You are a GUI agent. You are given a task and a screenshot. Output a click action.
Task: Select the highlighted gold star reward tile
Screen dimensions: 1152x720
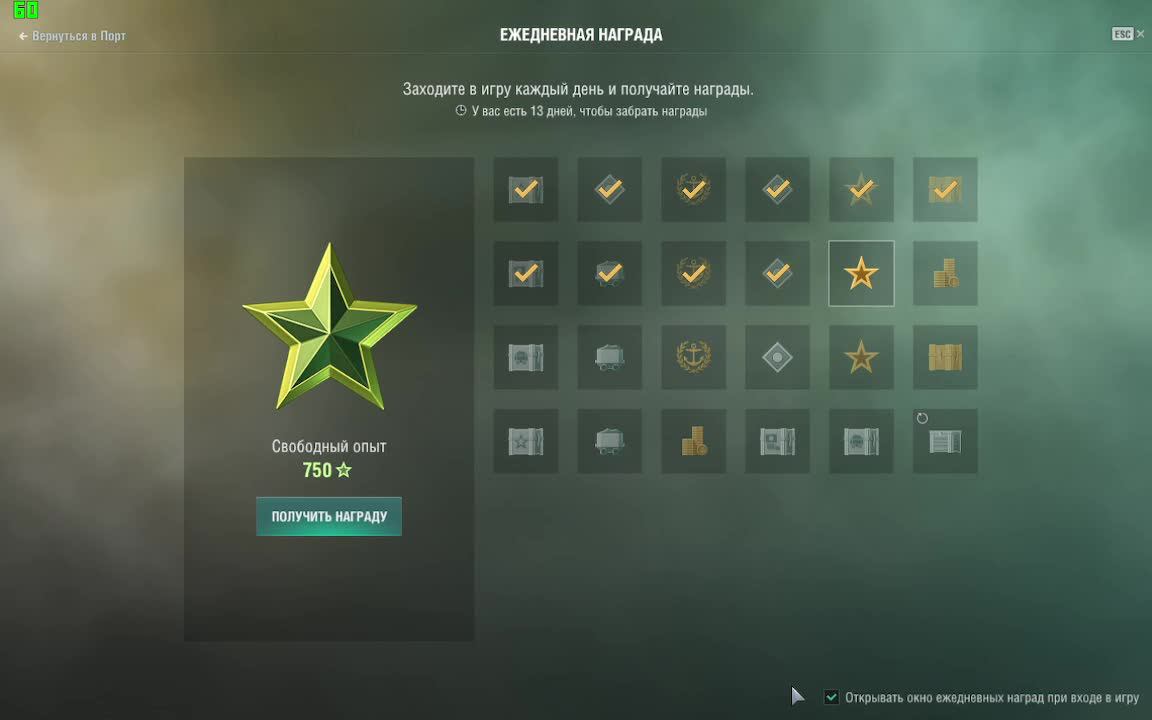point(861,273)
